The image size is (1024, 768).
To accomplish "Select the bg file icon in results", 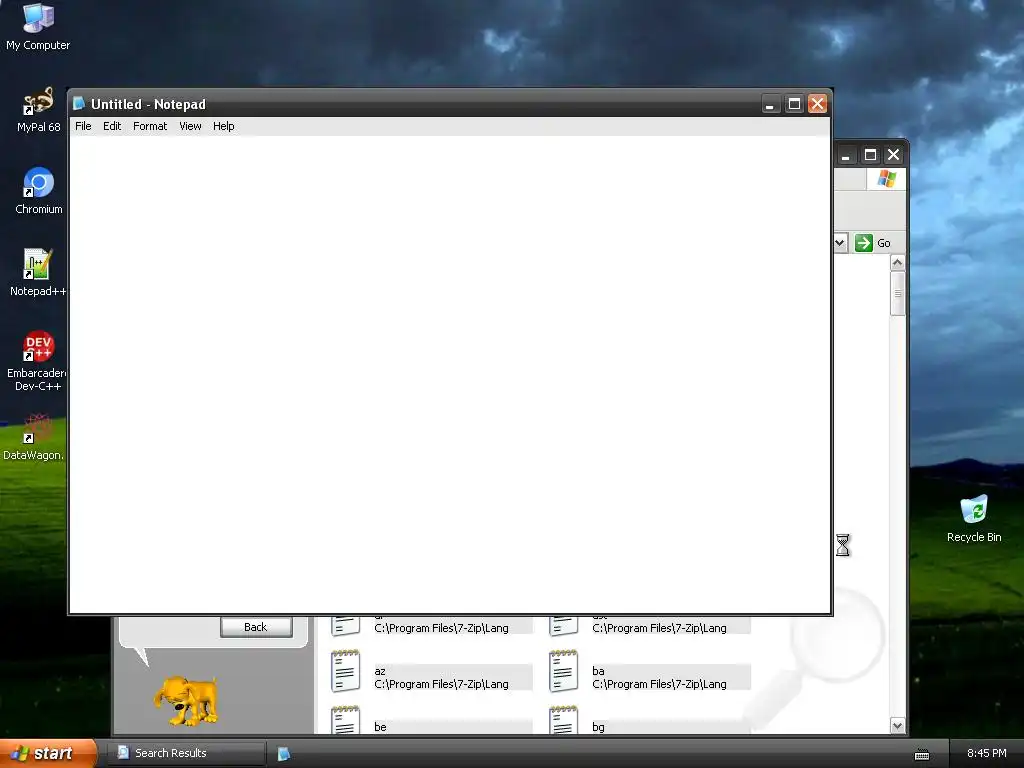I will click(563, 720).
